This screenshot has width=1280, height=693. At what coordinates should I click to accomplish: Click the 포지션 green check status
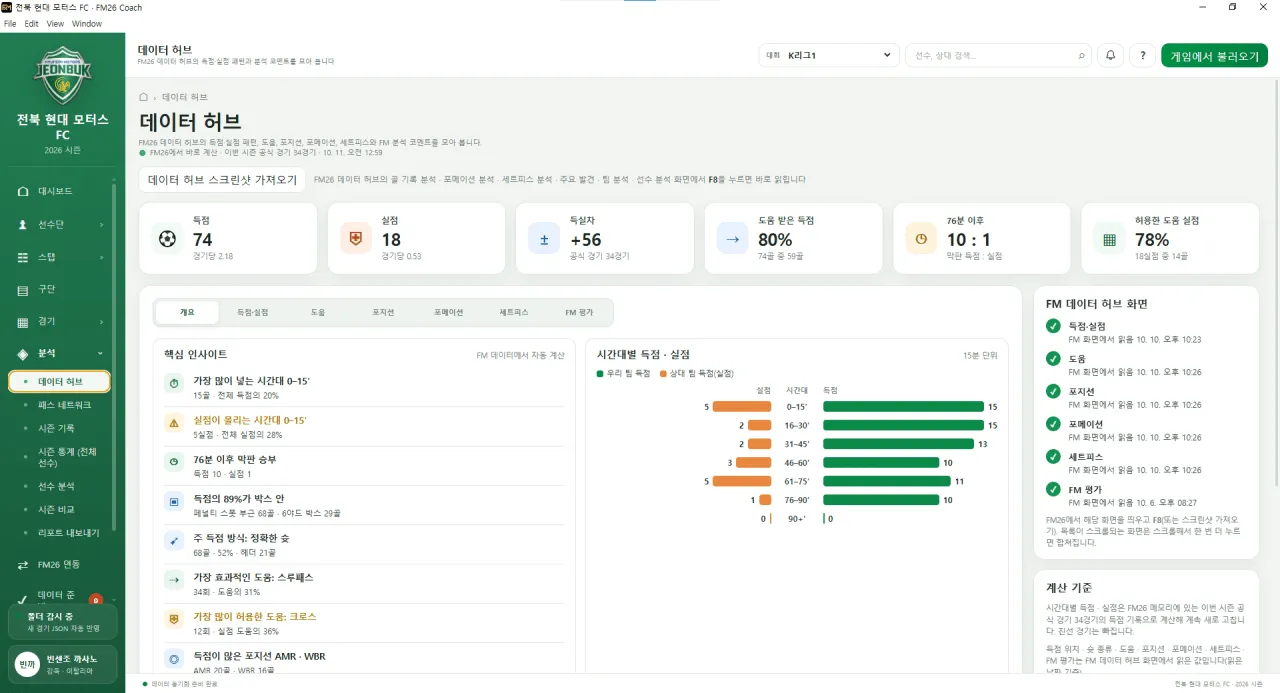tap(1053, 391)
